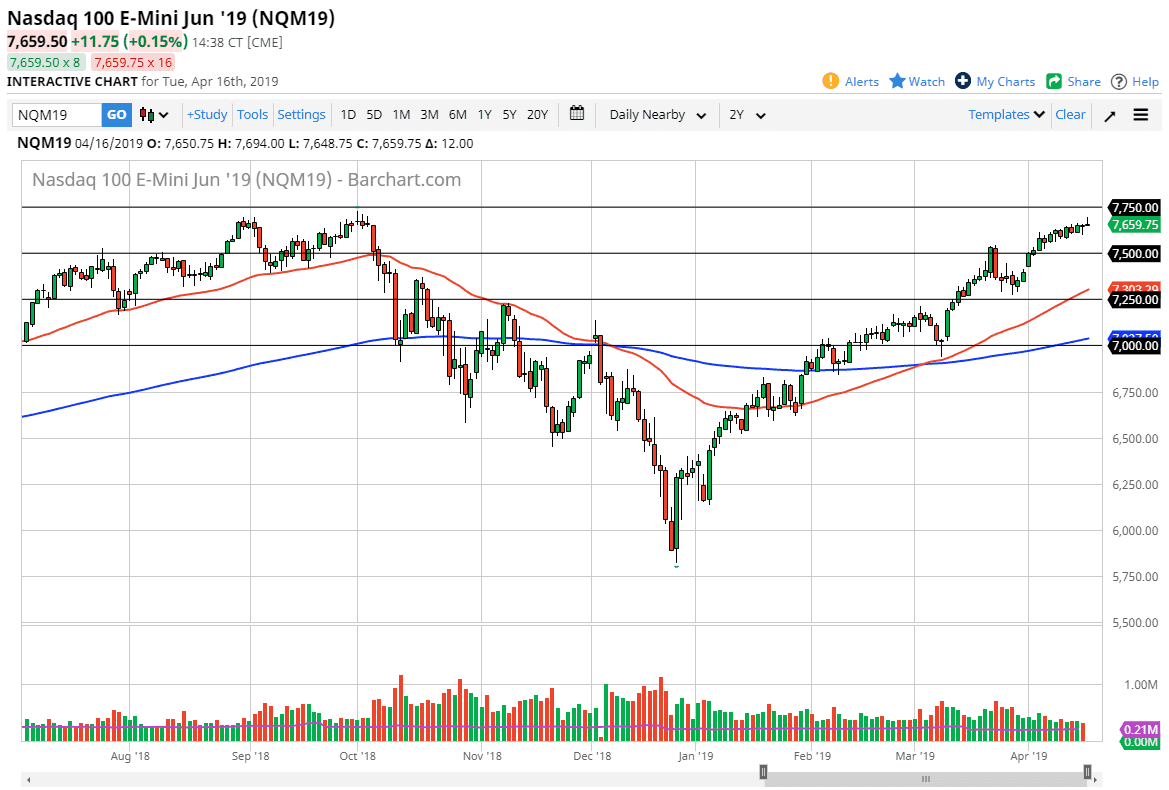Clear chart annotations via the Clear link
Screen dimensions: 1169x790
(1070, 114)
